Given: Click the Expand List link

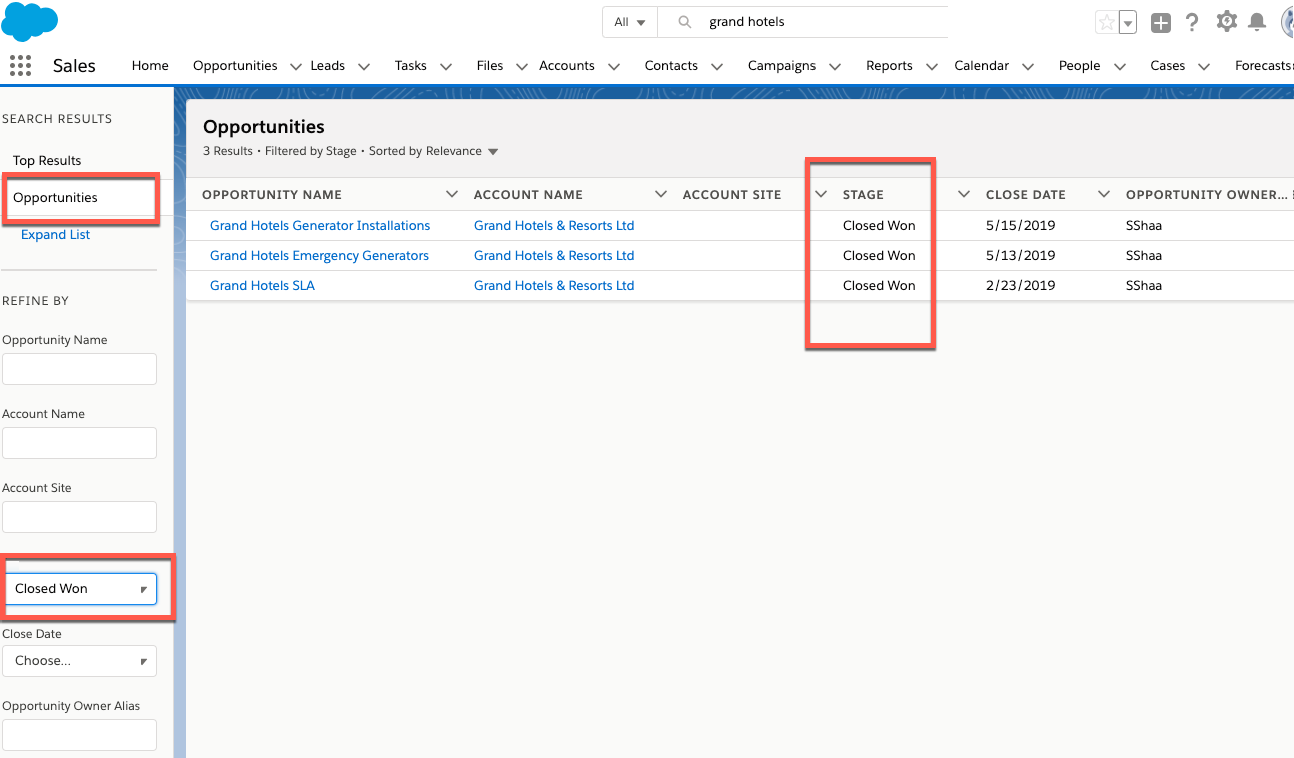Looking at the screenshot, I should (56, 235).
